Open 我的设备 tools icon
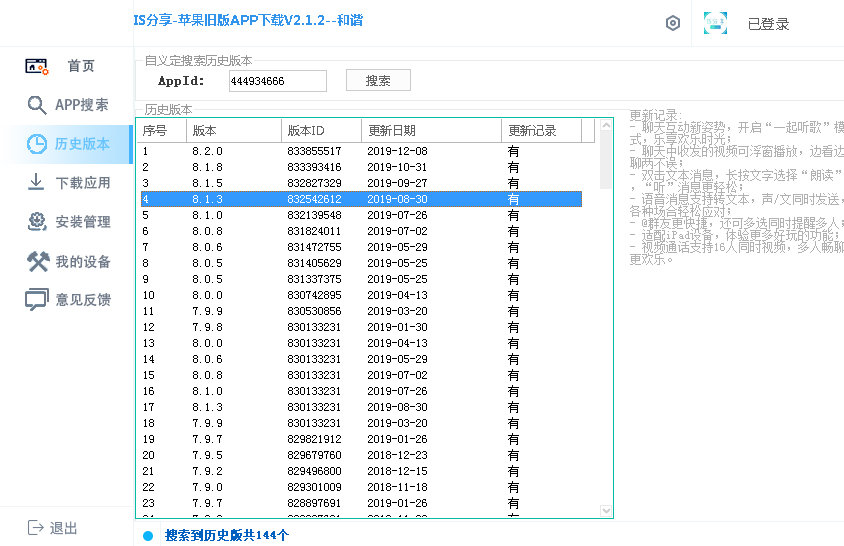Screen dimensions: 844x546 [37, 262]
